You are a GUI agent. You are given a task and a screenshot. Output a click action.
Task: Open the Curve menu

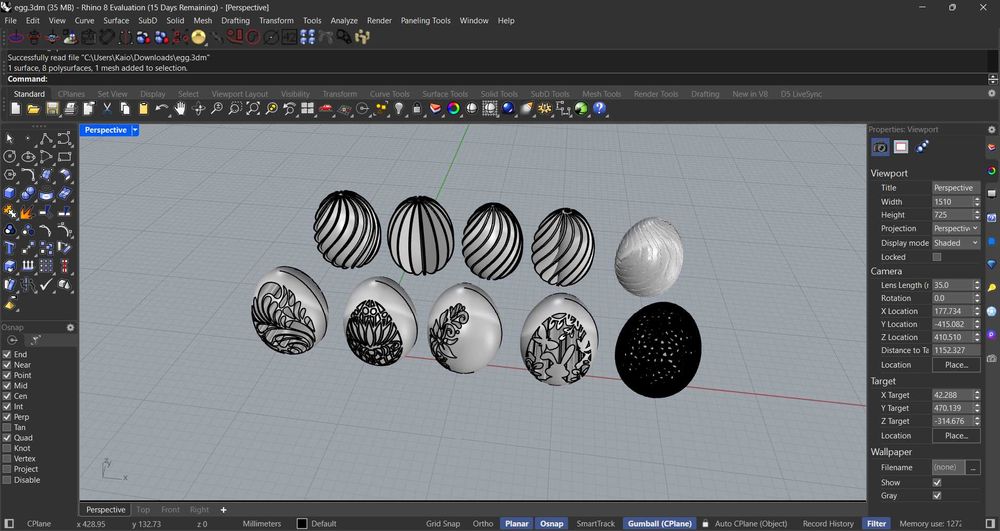click(x=84, y=20)
